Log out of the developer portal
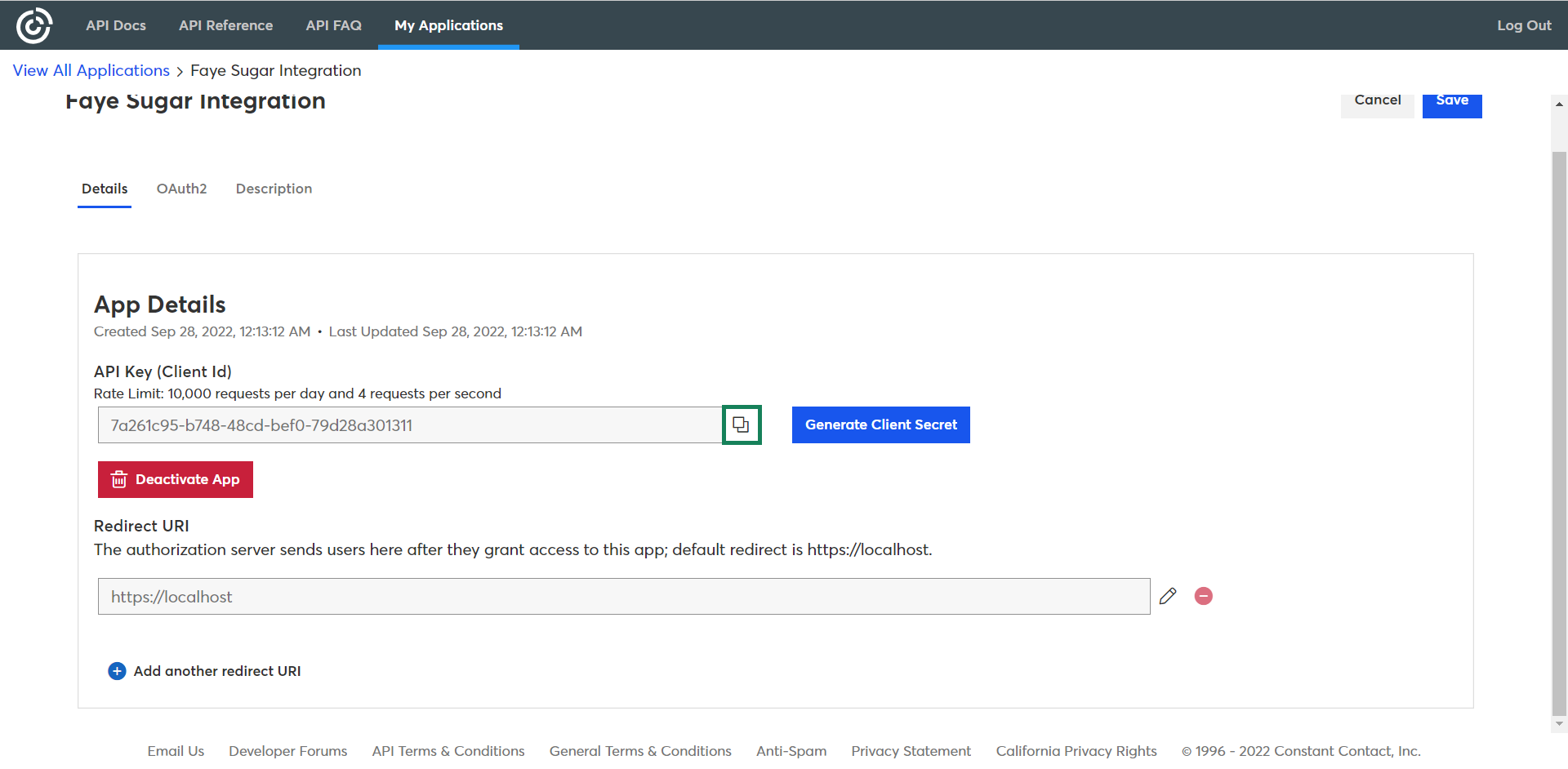 tap(1524, 25)
